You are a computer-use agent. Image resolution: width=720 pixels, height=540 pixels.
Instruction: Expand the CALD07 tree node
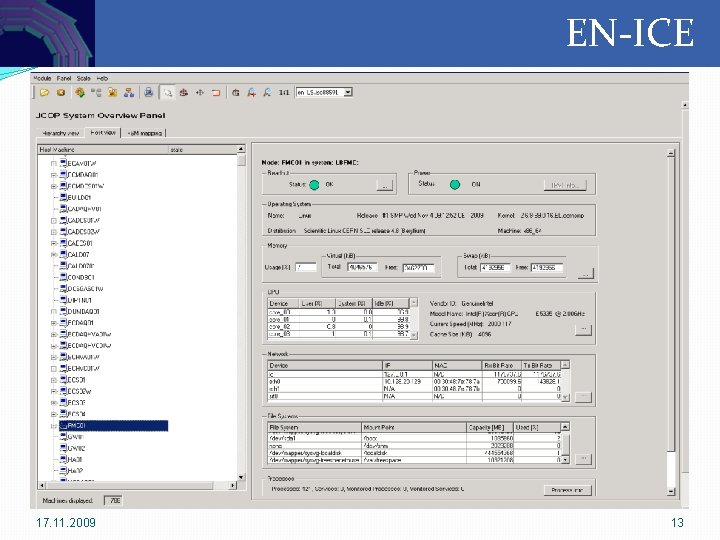coord(54,254)
